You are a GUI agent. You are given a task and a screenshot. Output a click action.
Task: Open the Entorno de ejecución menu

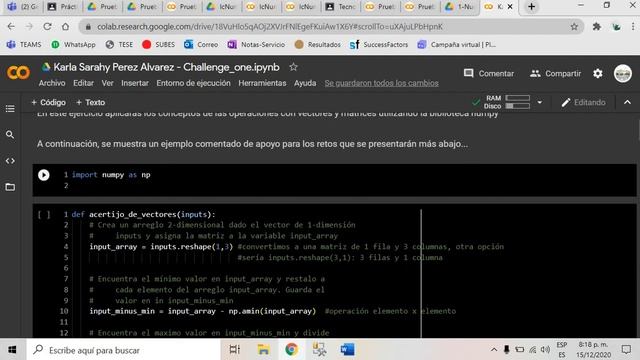point(193,83)
